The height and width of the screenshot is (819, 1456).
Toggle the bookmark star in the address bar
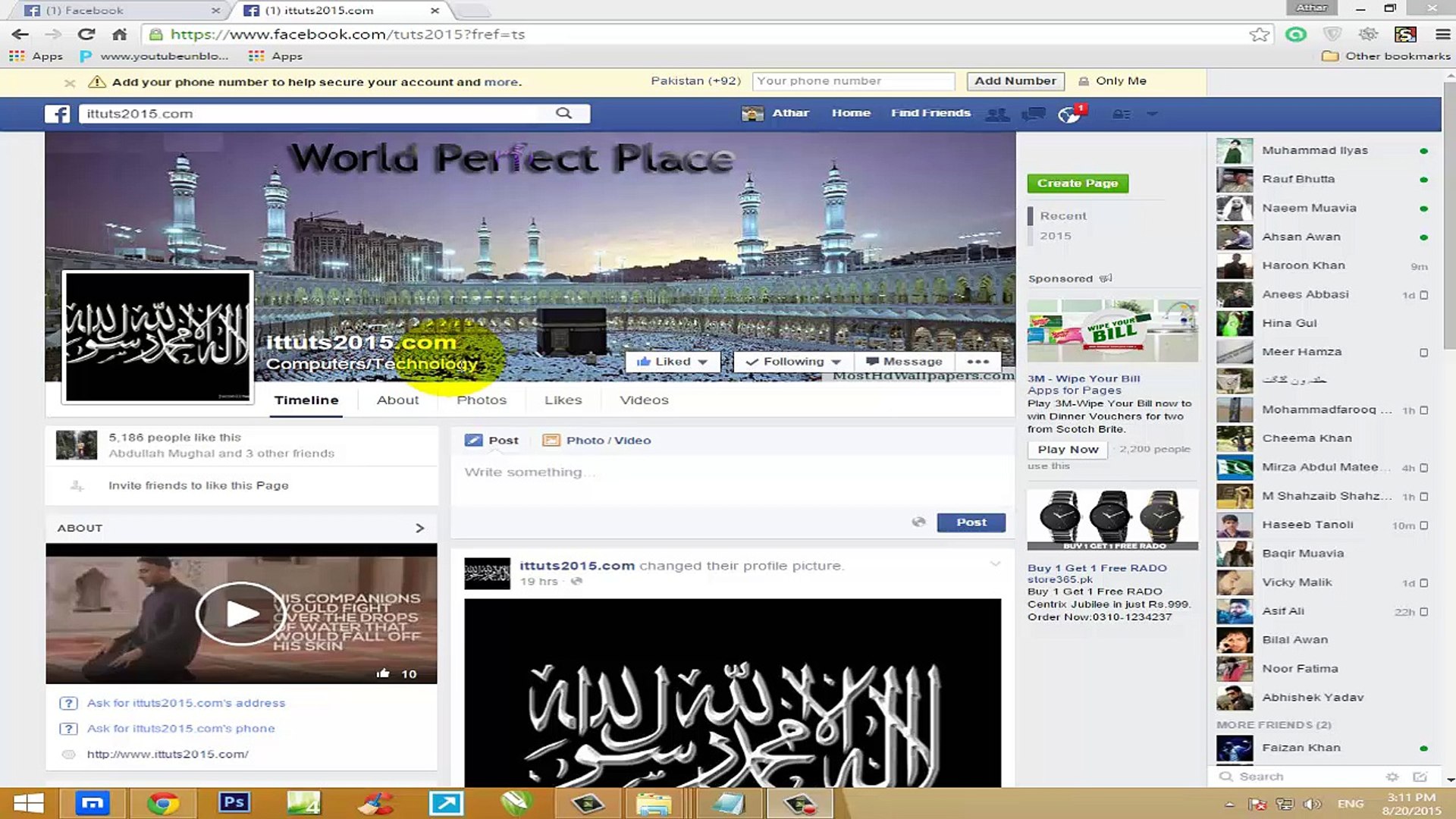[1260, 33]
